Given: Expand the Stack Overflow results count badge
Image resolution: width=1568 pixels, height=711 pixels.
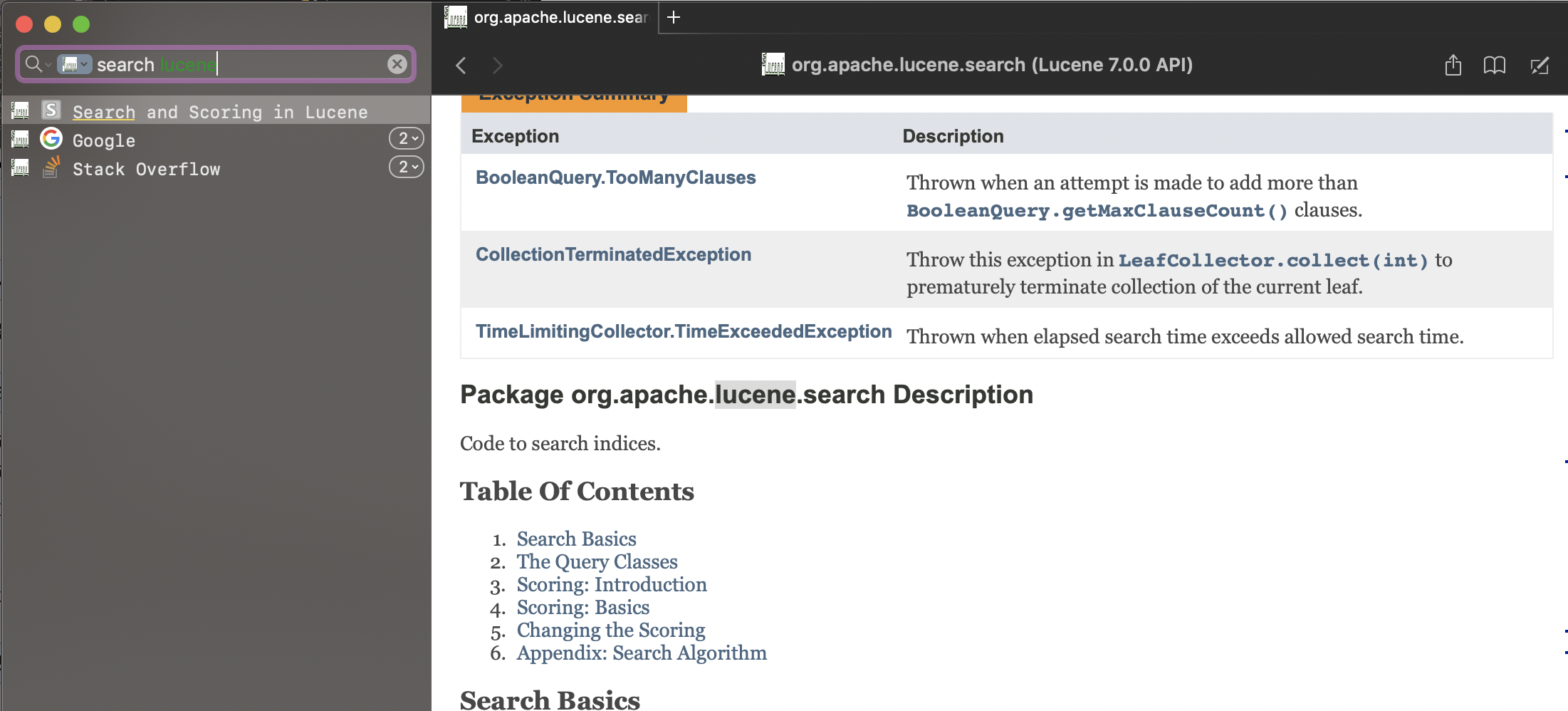Looking at the screenshot, I should click(x=407, y=167).
